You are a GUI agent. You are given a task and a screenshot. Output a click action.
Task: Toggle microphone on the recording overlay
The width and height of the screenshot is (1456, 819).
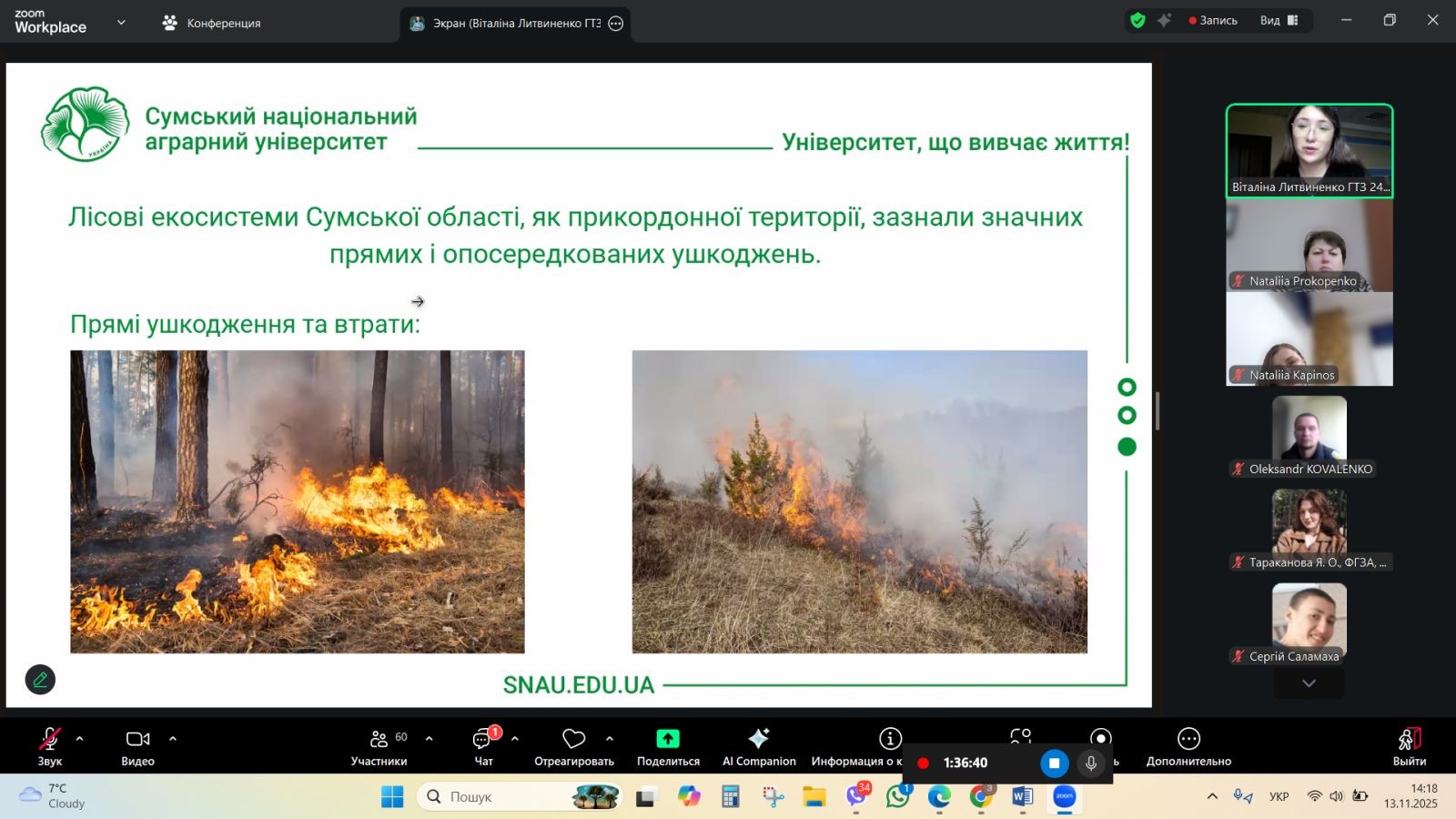click(1091, 763)
